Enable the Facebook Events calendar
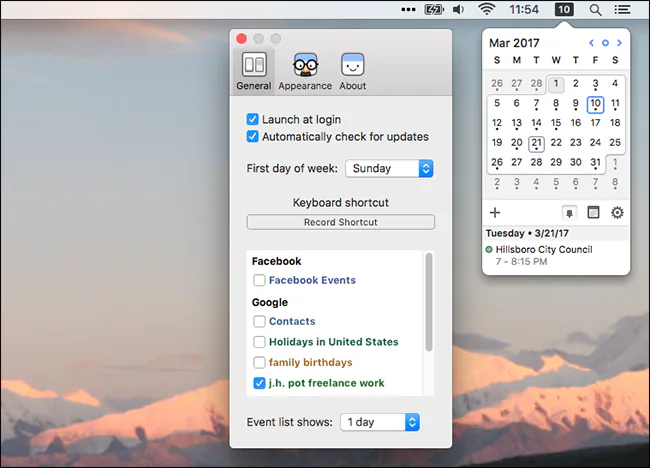650x468 pixels. coord(259,280)
